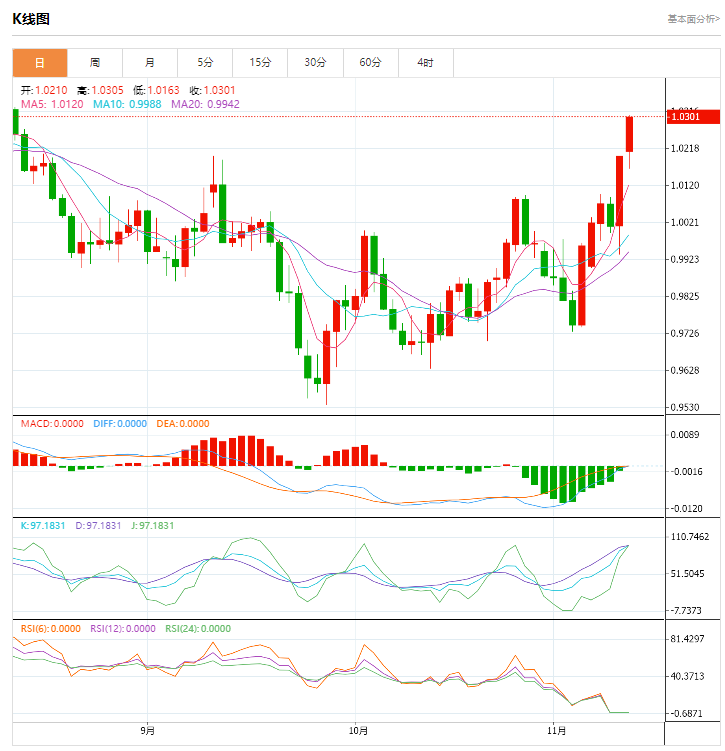The width and height of the screenshot is (725, 751).
Task: Select the 日 daily chart tab
Action: [x=40, y=63]
